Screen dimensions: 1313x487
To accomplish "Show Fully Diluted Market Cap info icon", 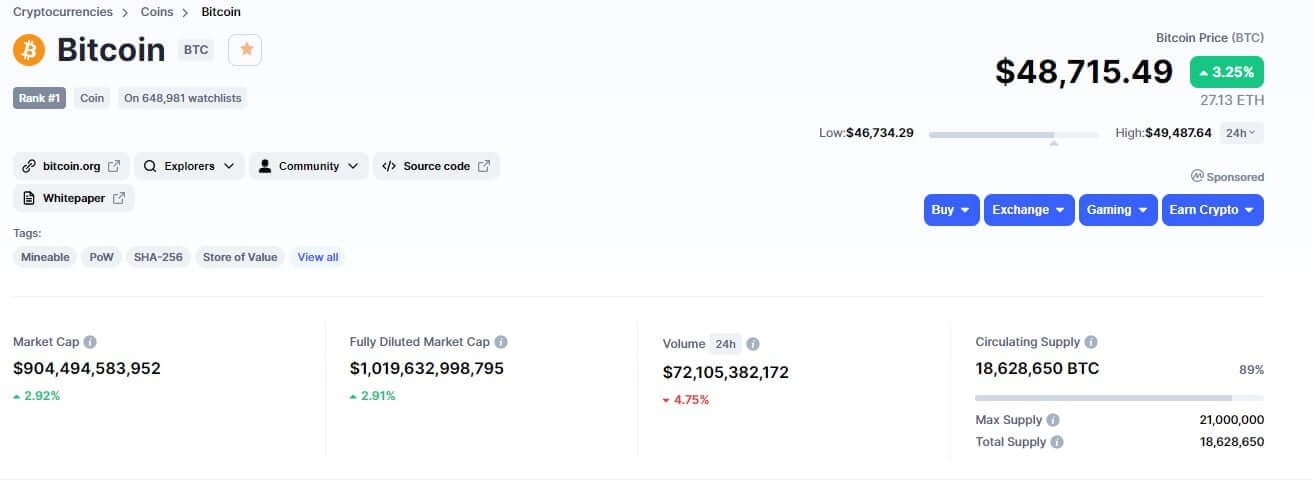I will point(501,342).
